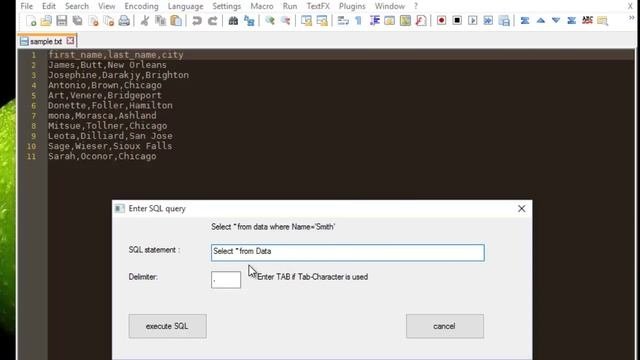
Task: Click the Open file toolbar icon
Action: [x=46, y=20]
